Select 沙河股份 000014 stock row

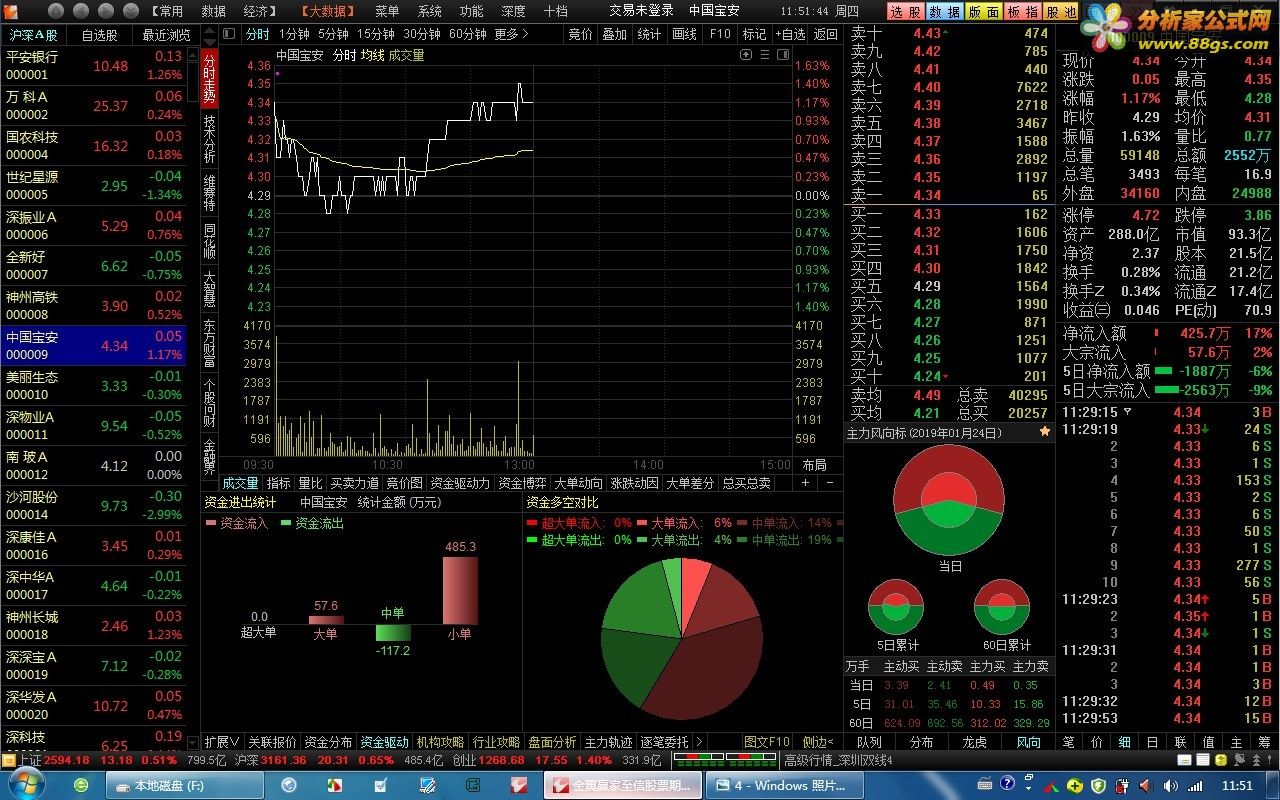coord(94,506)
